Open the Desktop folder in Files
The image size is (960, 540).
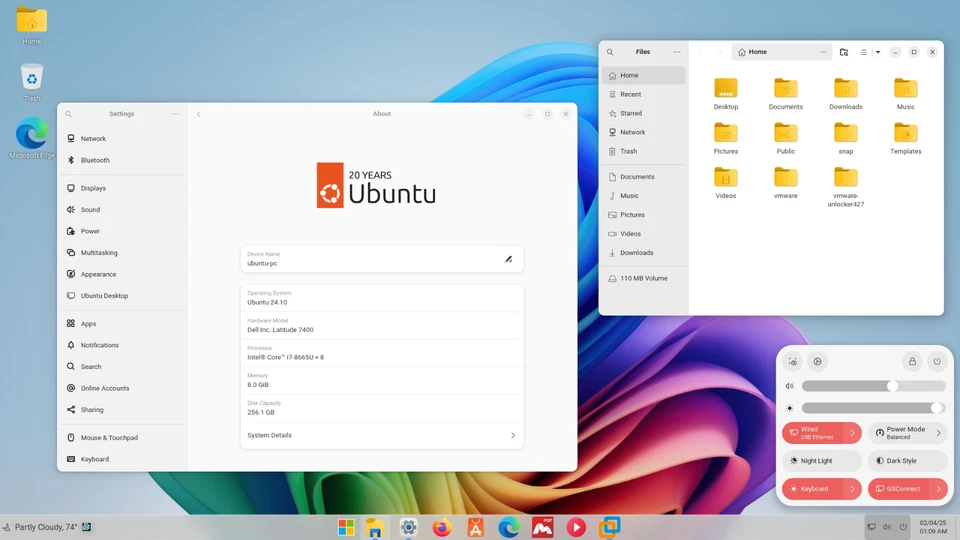point(726,94)
